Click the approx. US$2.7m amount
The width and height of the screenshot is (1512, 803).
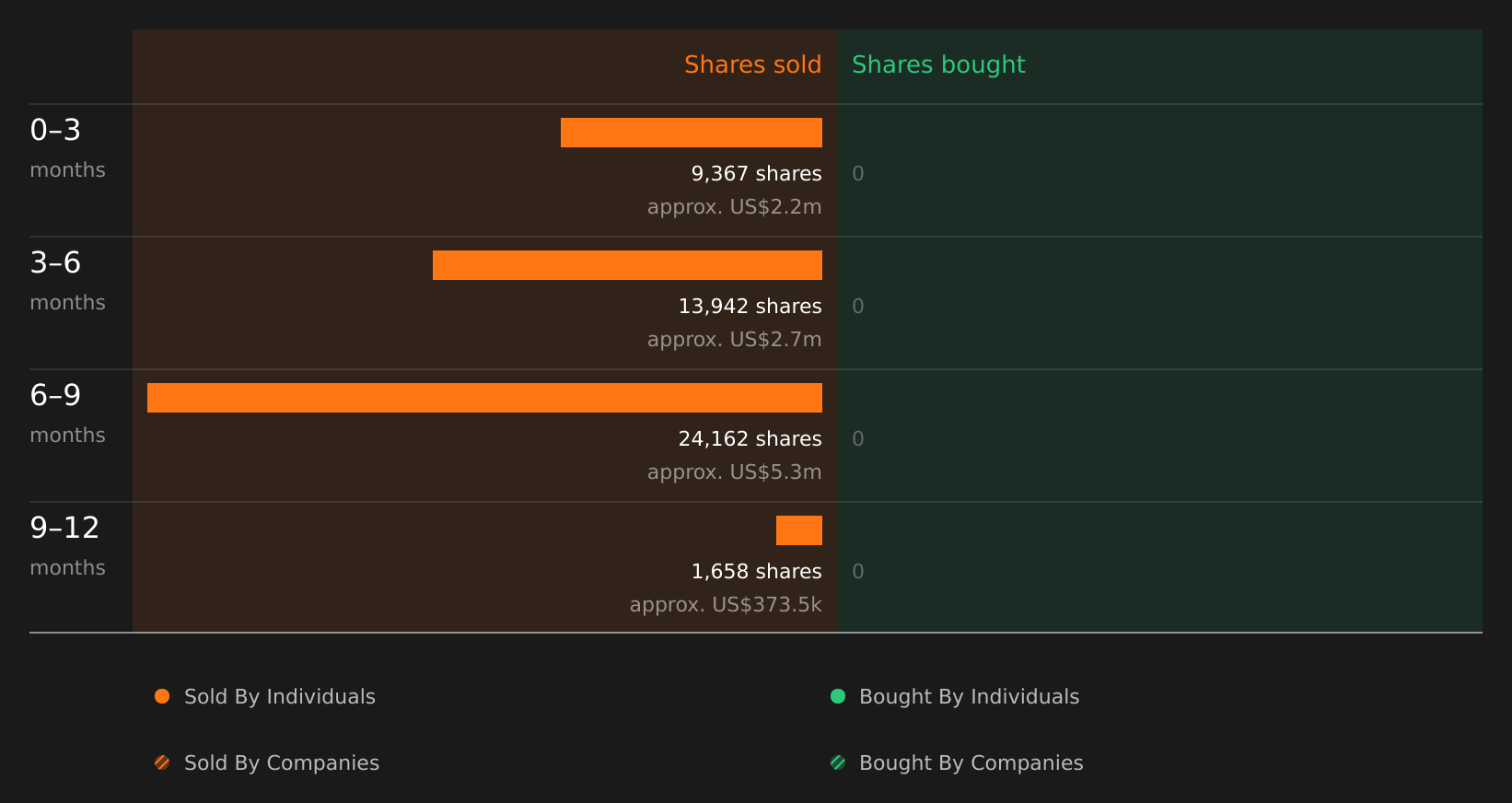tap(735, 340)
